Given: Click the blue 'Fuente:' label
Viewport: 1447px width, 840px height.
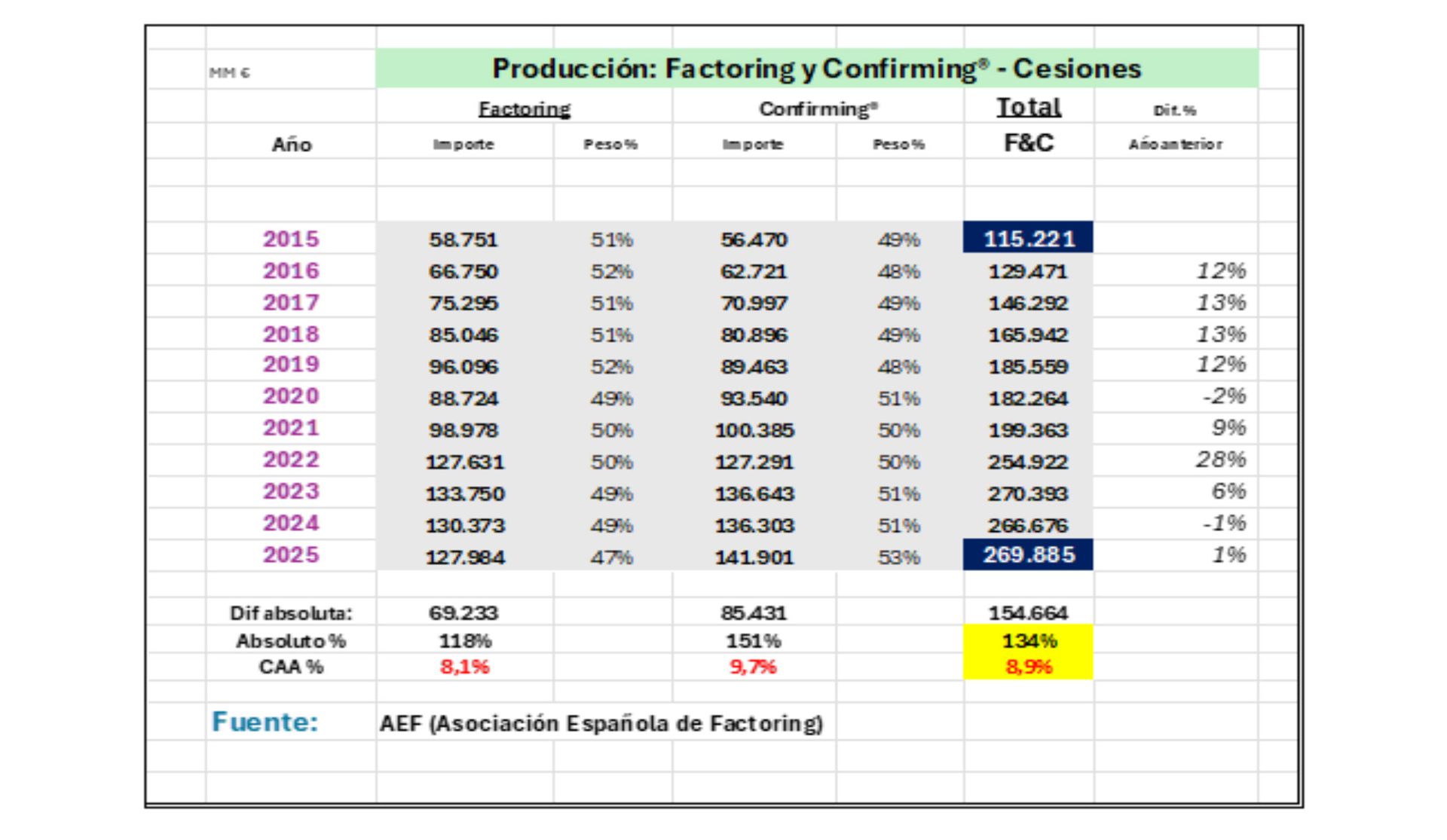Looking at the screenshot, I should [x=265, y=722].
